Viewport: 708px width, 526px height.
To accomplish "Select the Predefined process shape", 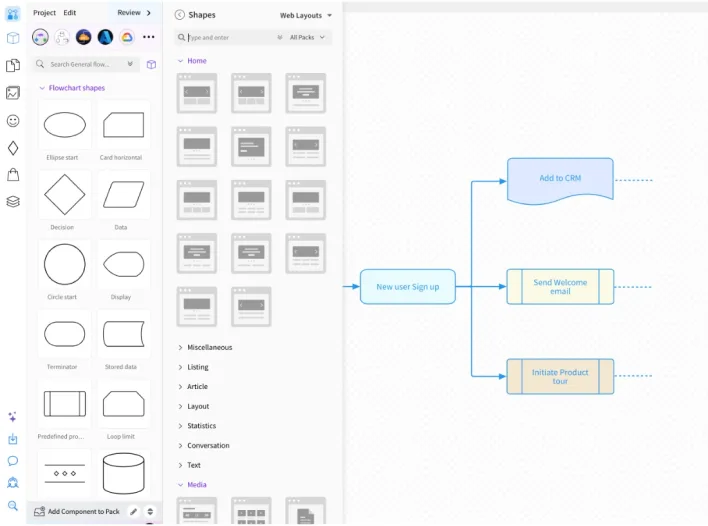I will tap(65, 404).
